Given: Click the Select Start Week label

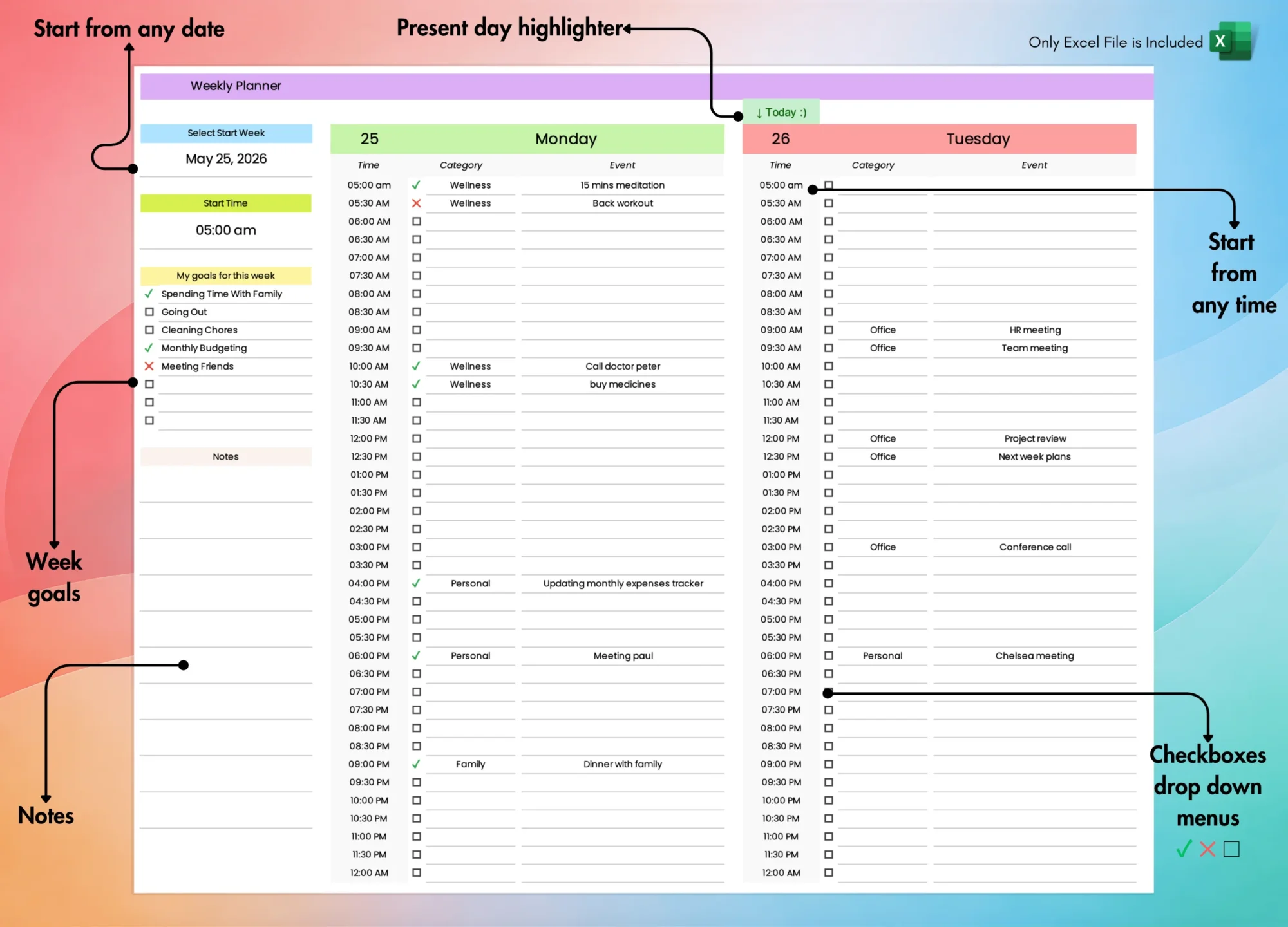Looking at the screenshot, I should 226,133.
